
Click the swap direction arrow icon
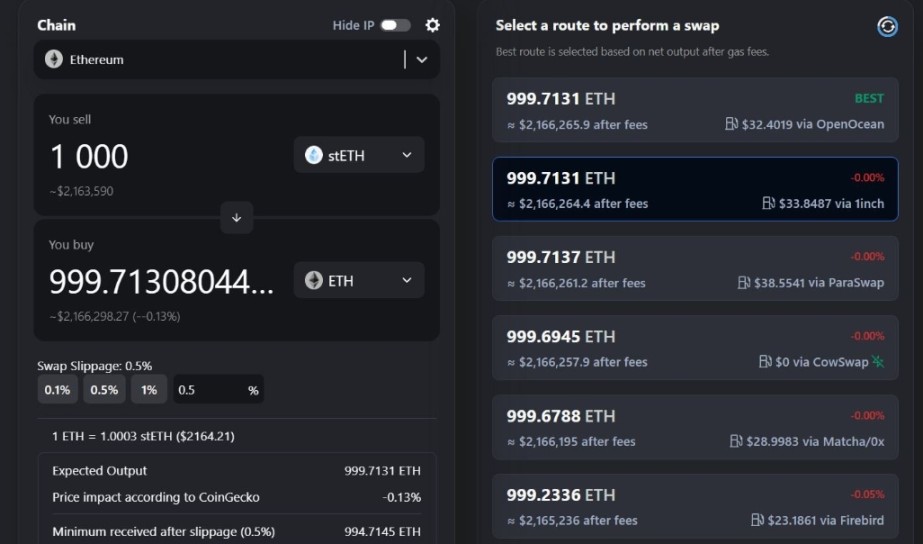237,217
